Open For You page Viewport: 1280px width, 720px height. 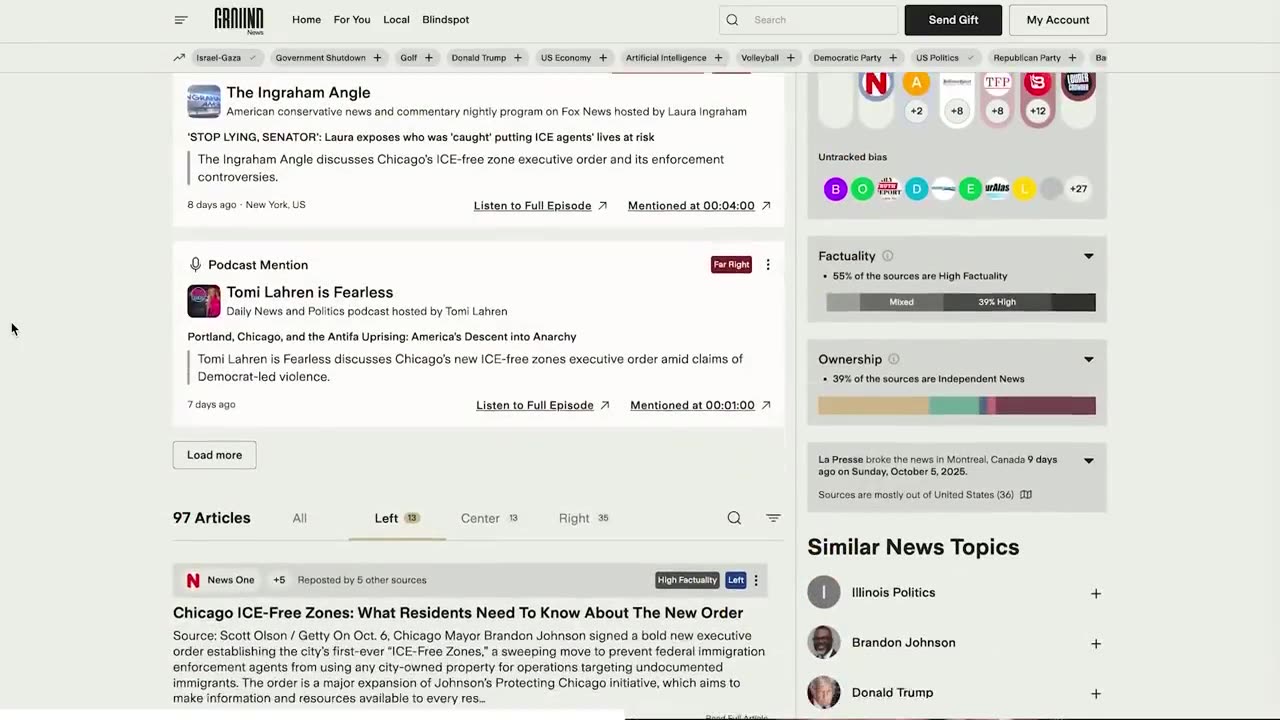coord(352,20)
